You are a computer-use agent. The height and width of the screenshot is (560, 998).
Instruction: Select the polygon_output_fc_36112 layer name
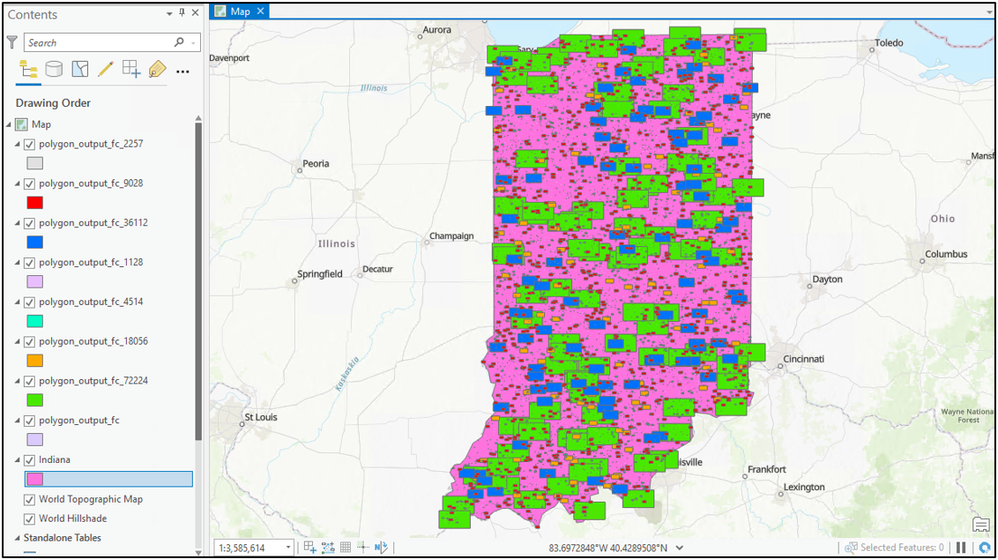click(x=93, y=223)
